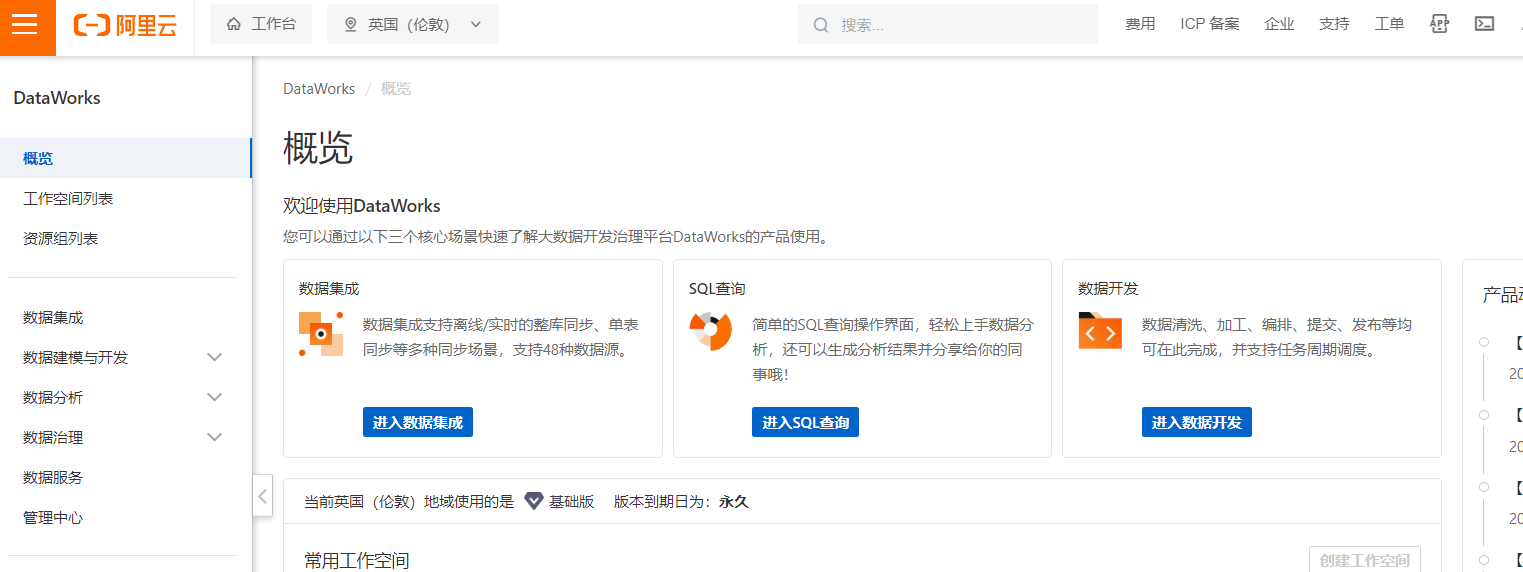Expand the 数据分析 sidebar section
The image size is (1523, 572).
(x=214, y=397)
